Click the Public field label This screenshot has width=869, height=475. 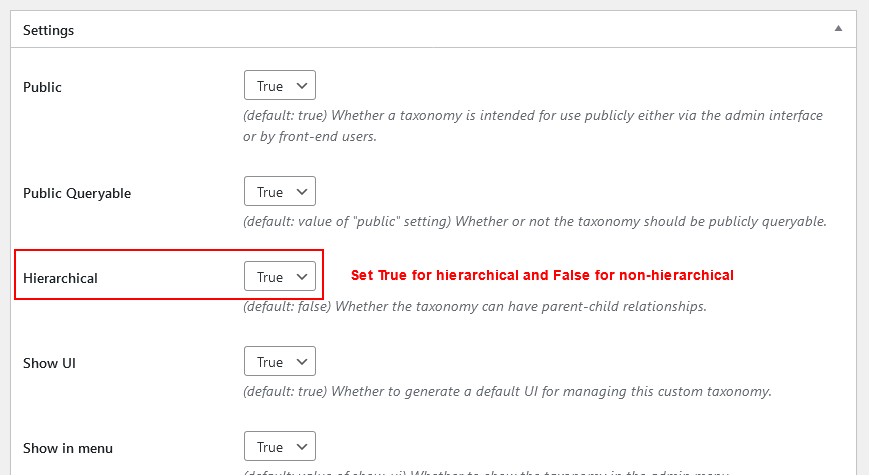[x=42, y=87]
